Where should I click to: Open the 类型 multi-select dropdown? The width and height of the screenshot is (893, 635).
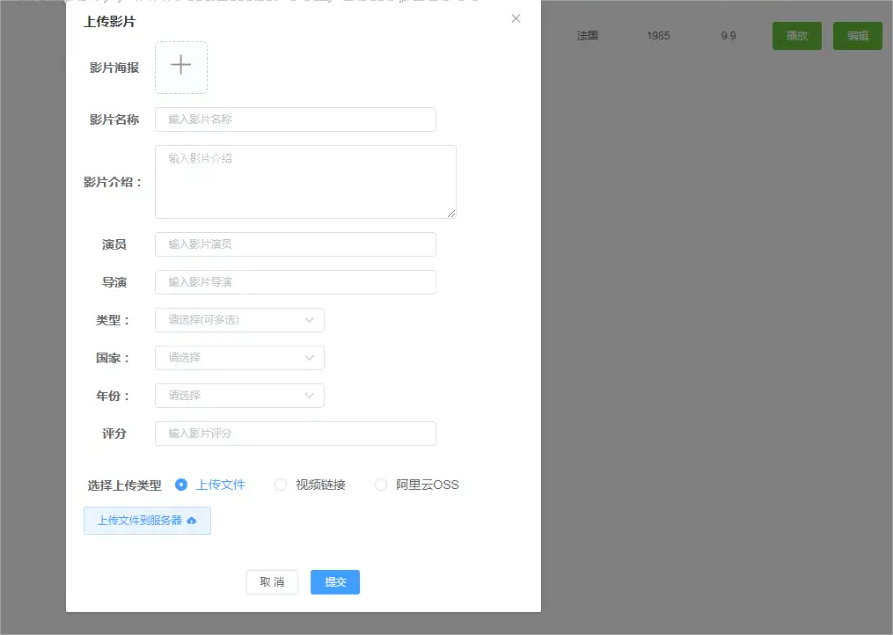(x=240, y=320)
